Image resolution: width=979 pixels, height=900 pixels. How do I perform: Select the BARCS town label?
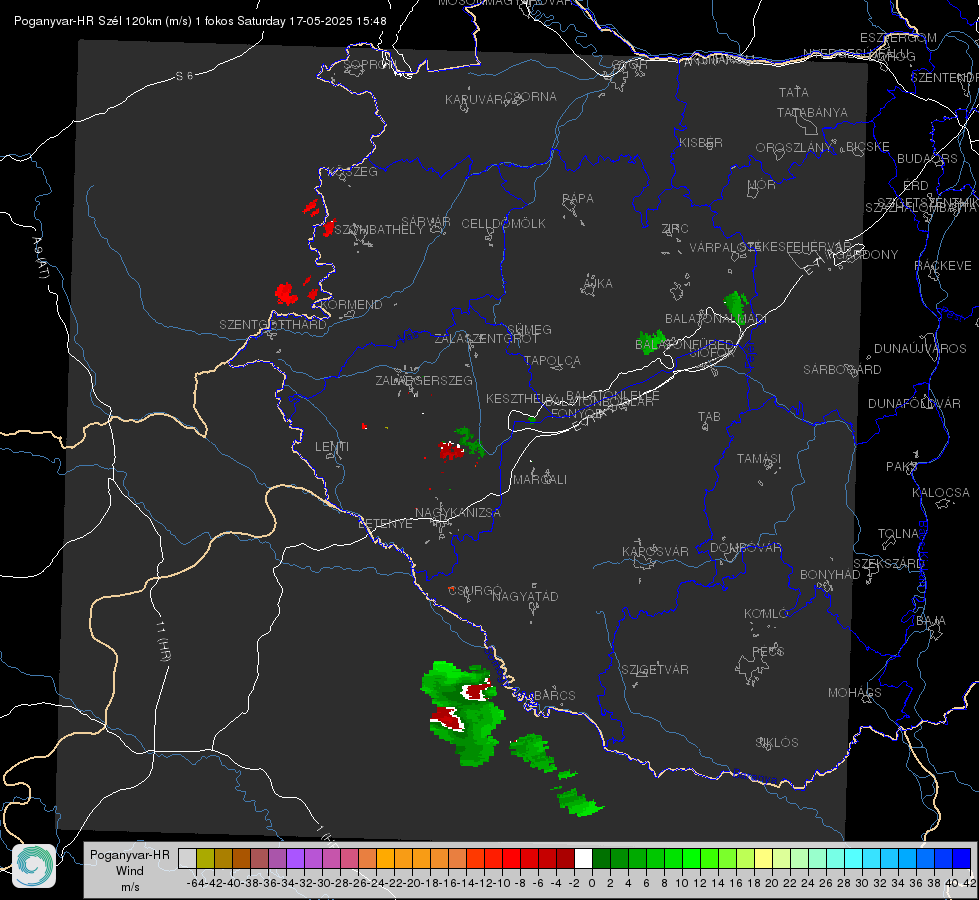coord(555,695)
